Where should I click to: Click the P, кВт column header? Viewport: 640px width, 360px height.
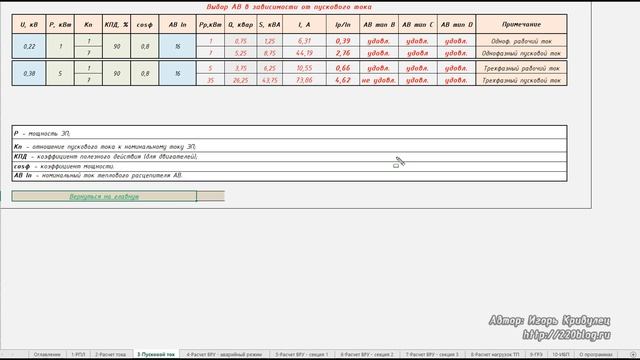click(60, 24)
